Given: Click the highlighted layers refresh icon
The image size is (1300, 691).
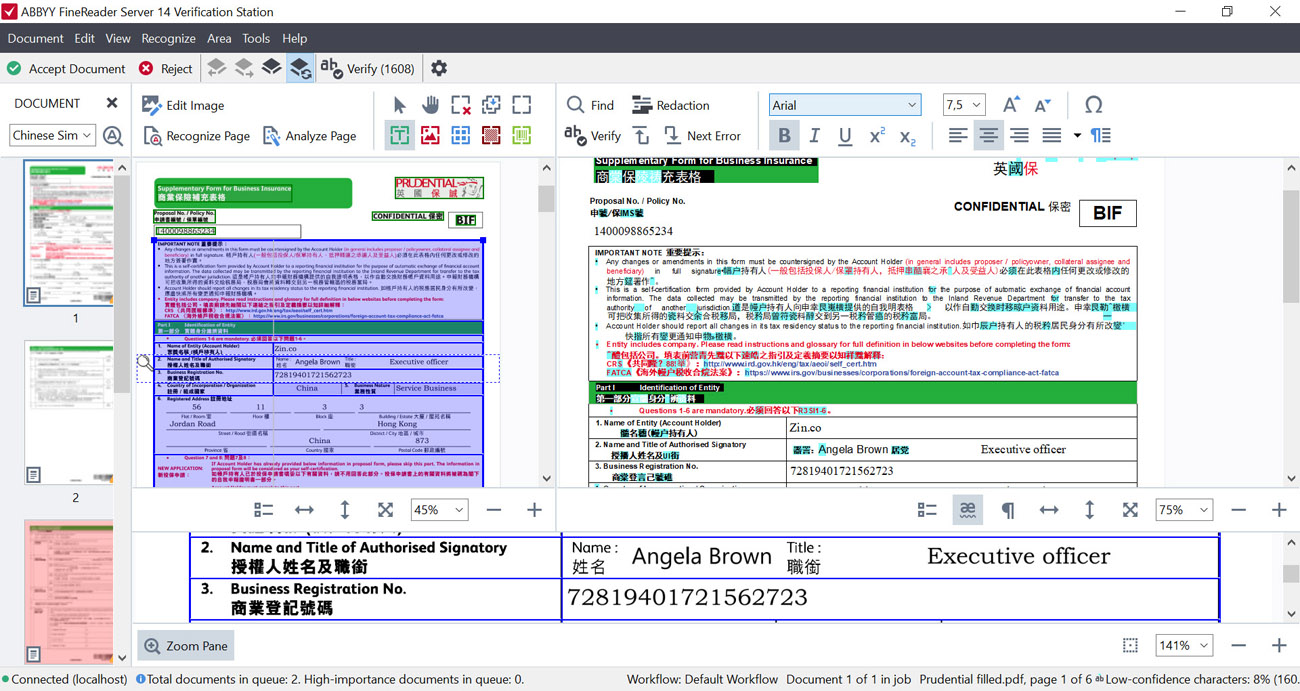Looking at the screenshot, I should (x=300, y=68).
